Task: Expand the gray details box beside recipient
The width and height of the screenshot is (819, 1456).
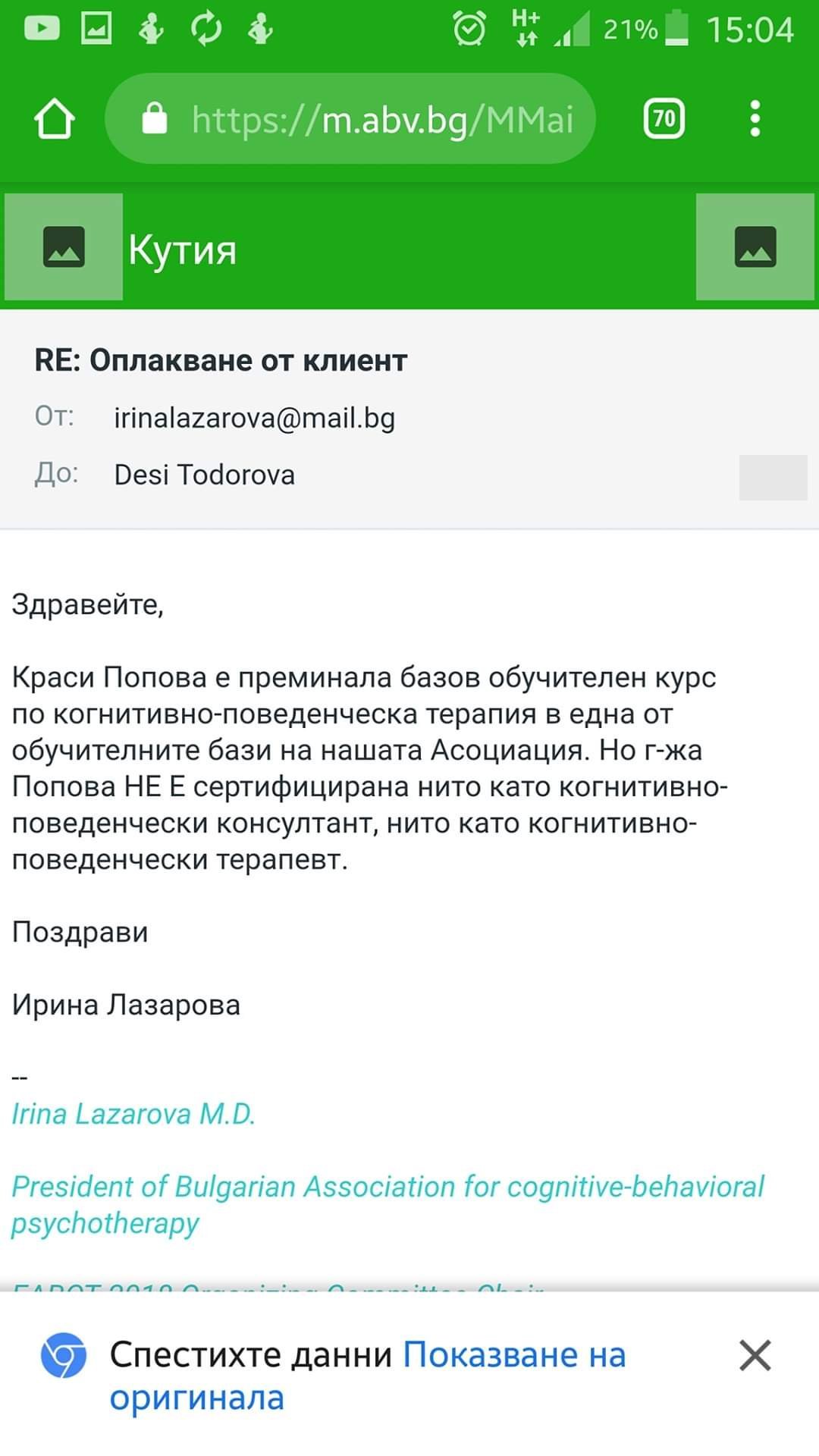Action: pos(773,477)
